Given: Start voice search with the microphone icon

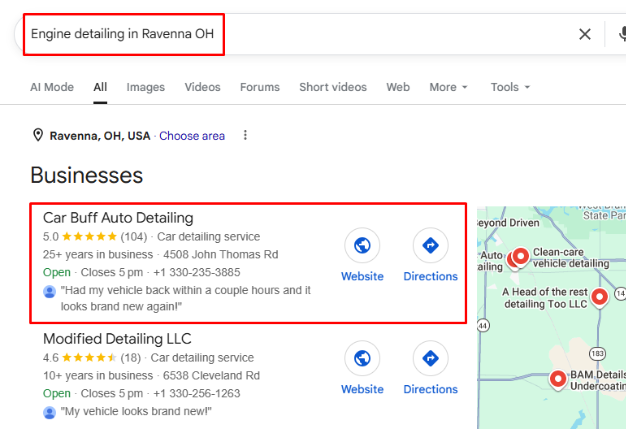Looking at the screenshot, I should 622,34.
